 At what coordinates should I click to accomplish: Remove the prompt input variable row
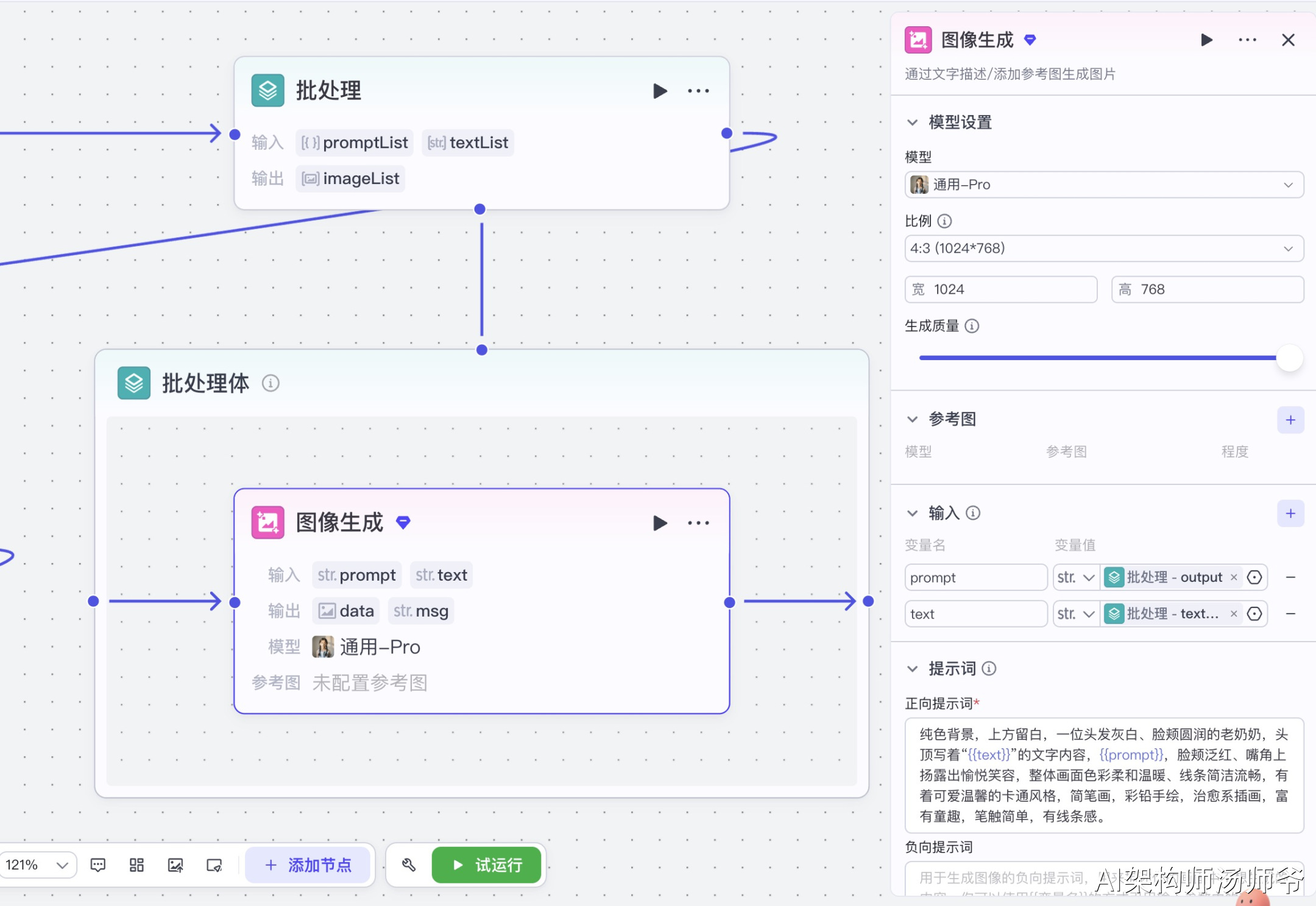click(x=1290, y=577)
